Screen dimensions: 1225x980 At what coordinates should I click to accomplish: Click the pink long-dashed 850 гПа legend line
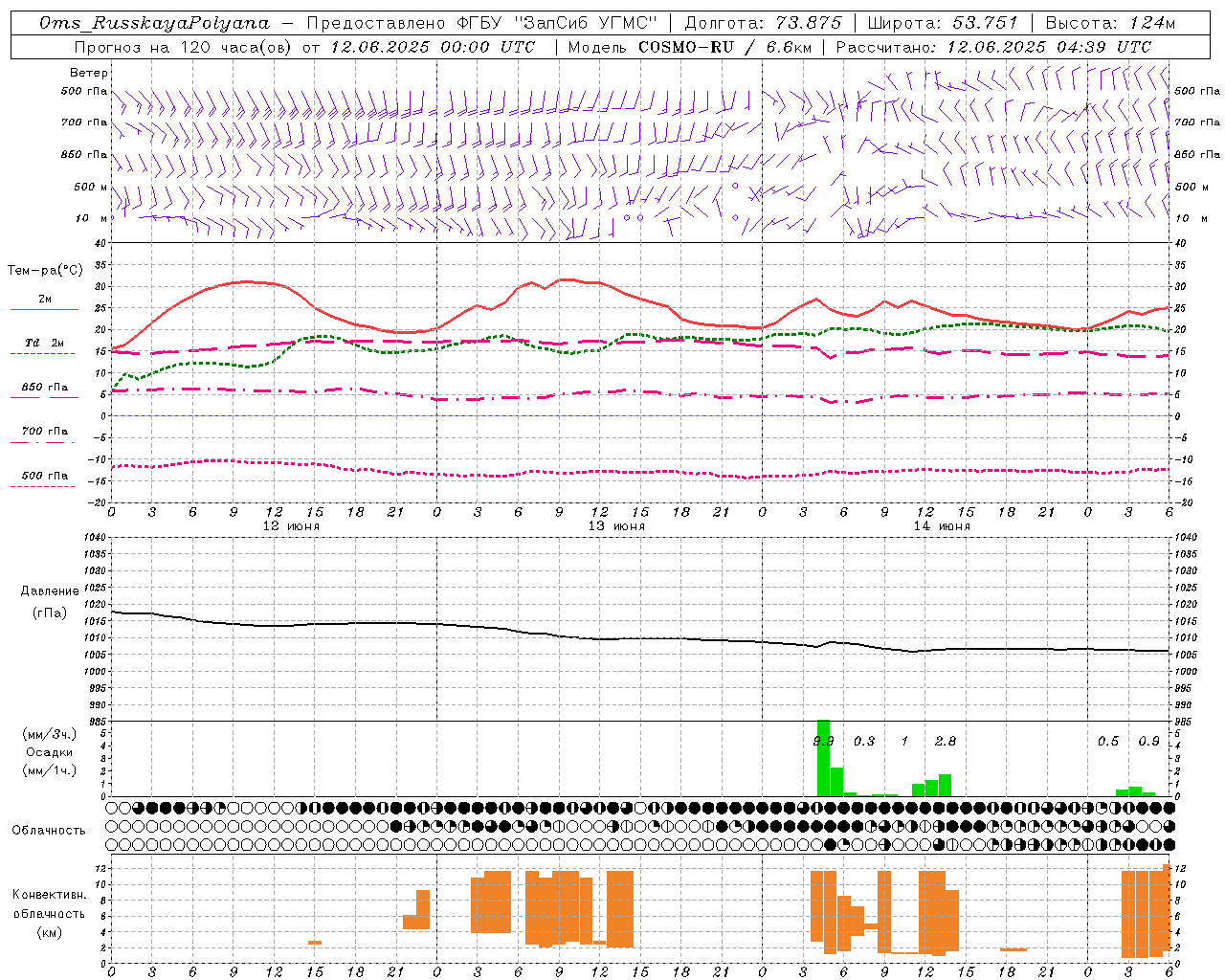pyautogui.click(x=42, y=398)
